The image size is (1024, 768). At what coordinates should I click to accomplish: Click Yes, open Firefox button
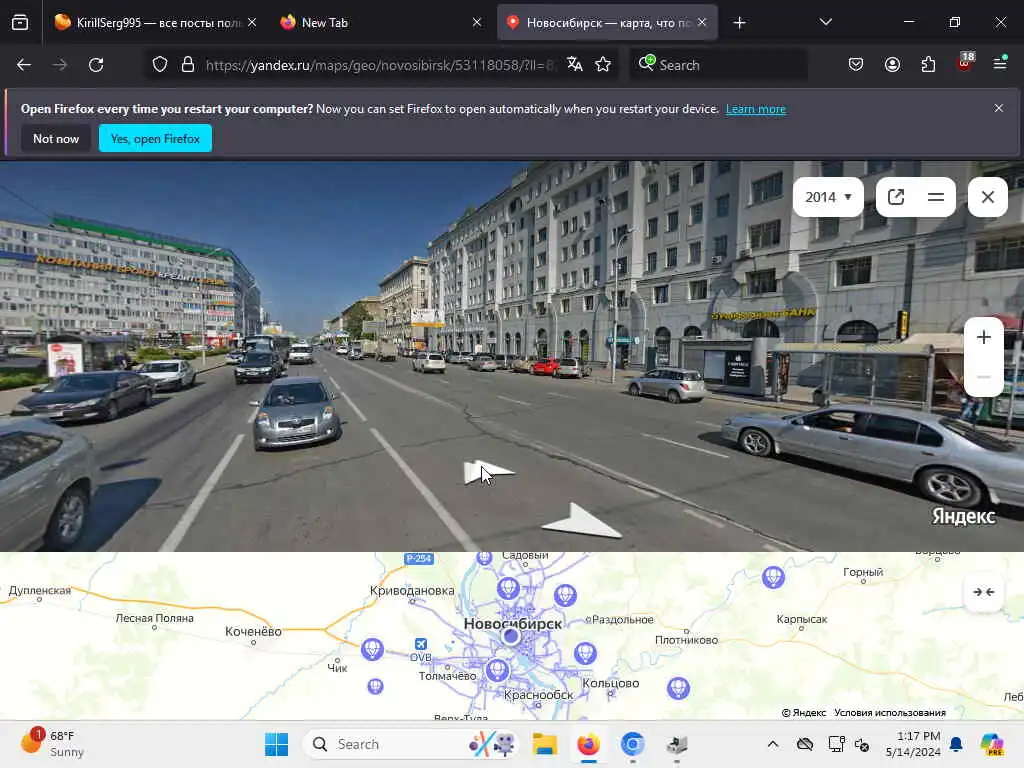(x=155, y=138)
